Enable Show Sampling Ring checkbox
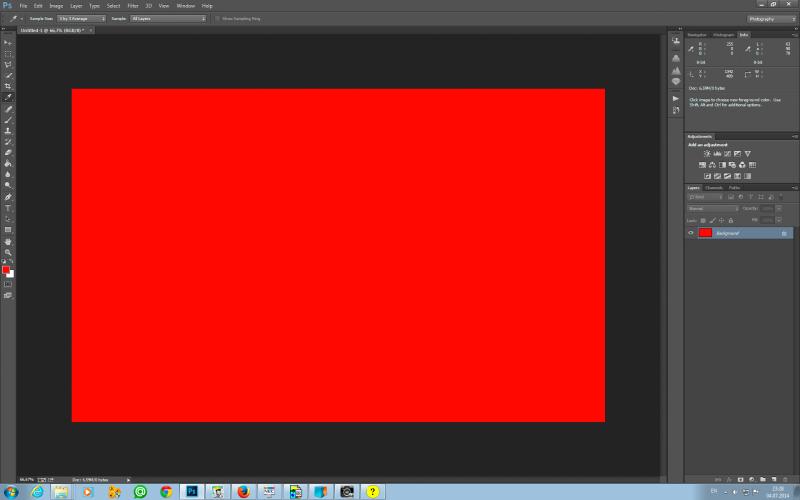 point(217,19)
